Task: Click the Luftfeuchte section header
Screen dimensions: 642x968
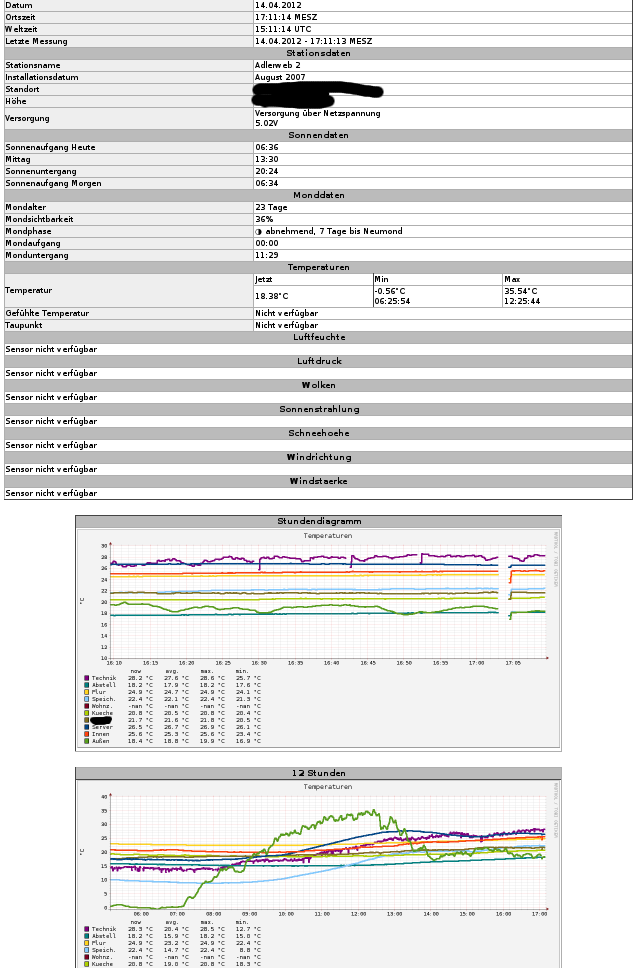Action: click(319, 337)
